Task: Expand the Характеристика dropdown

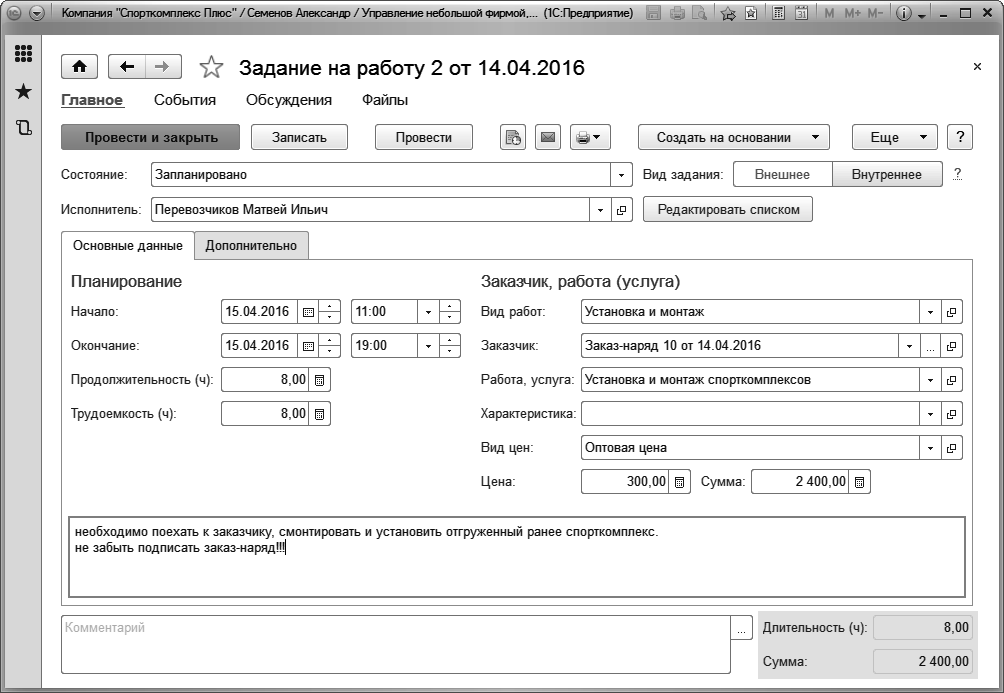Action: (x=930, y=414)
